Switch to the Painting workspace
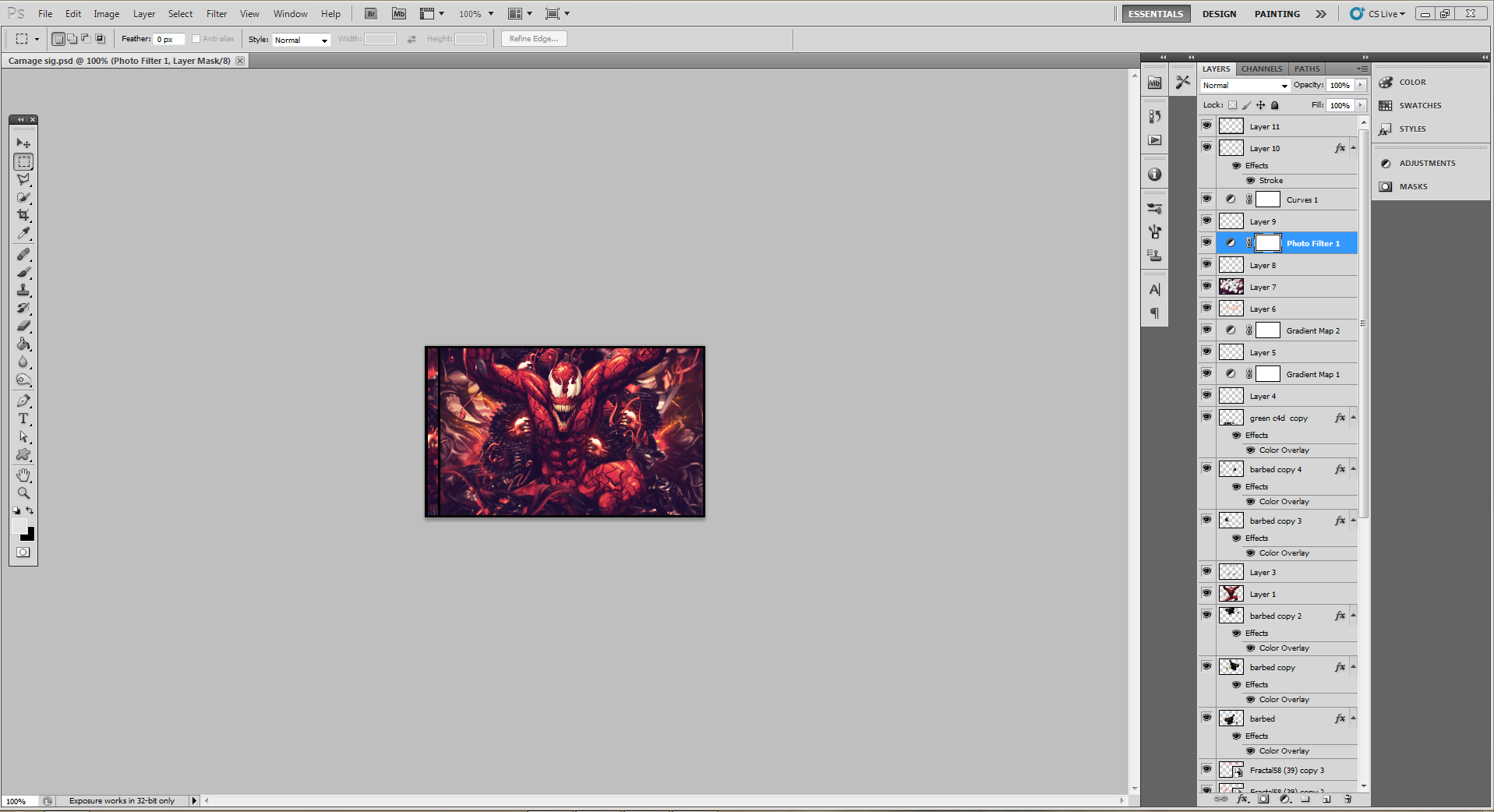The image size is (1494, 812). [x=1277, y=14]
